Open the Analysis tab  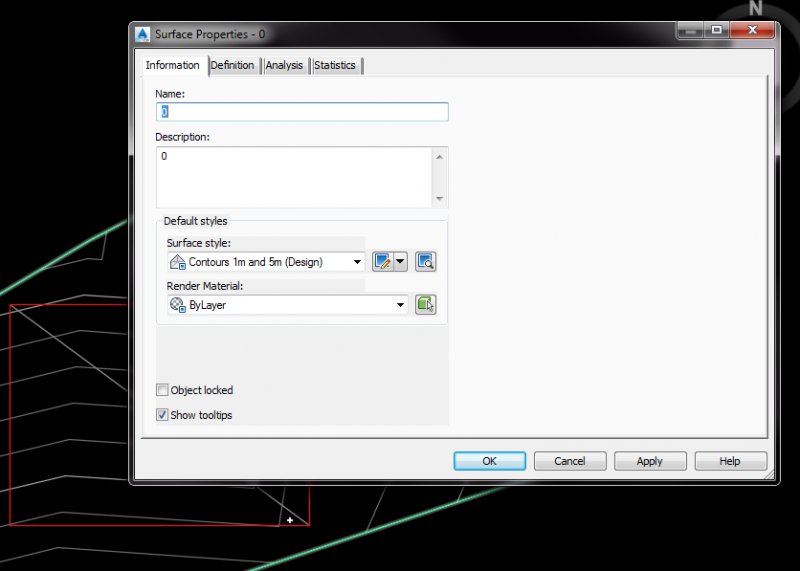click(x=284, y=65)
